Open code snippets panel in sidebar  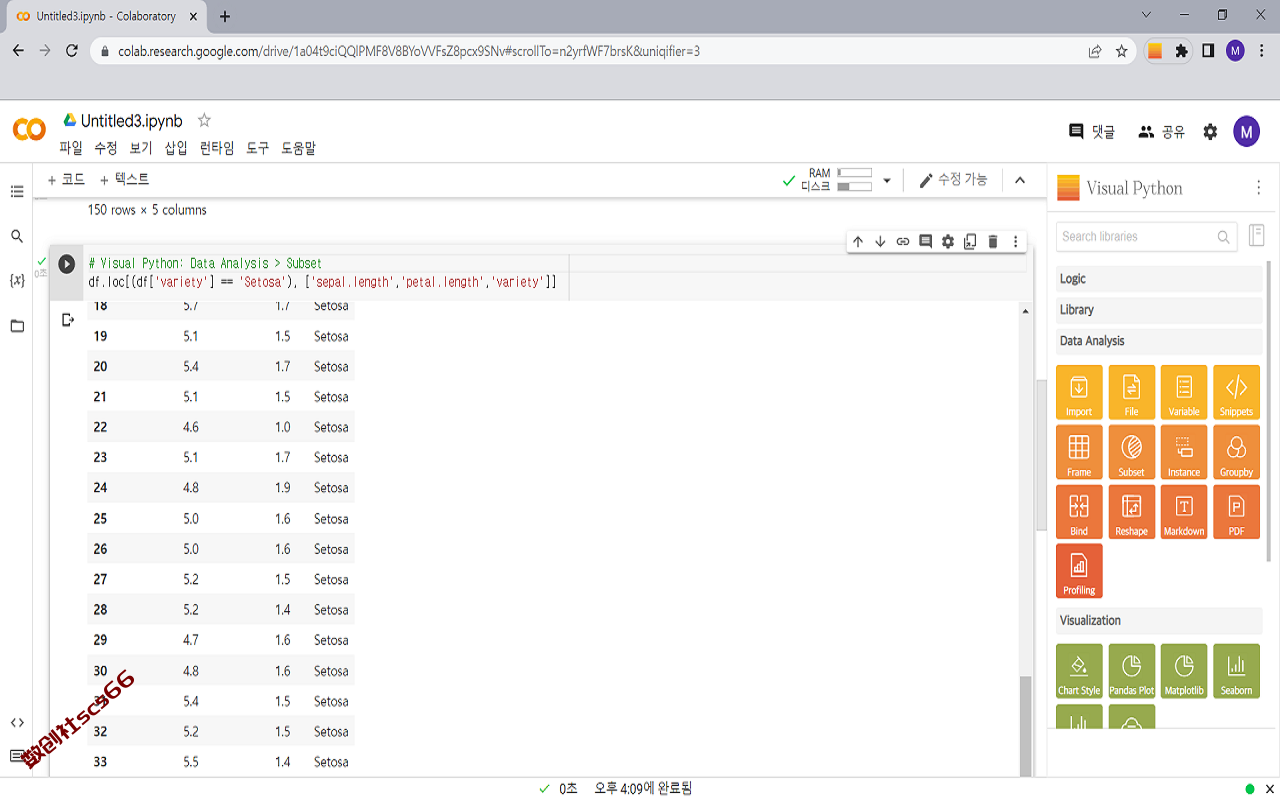17,722
